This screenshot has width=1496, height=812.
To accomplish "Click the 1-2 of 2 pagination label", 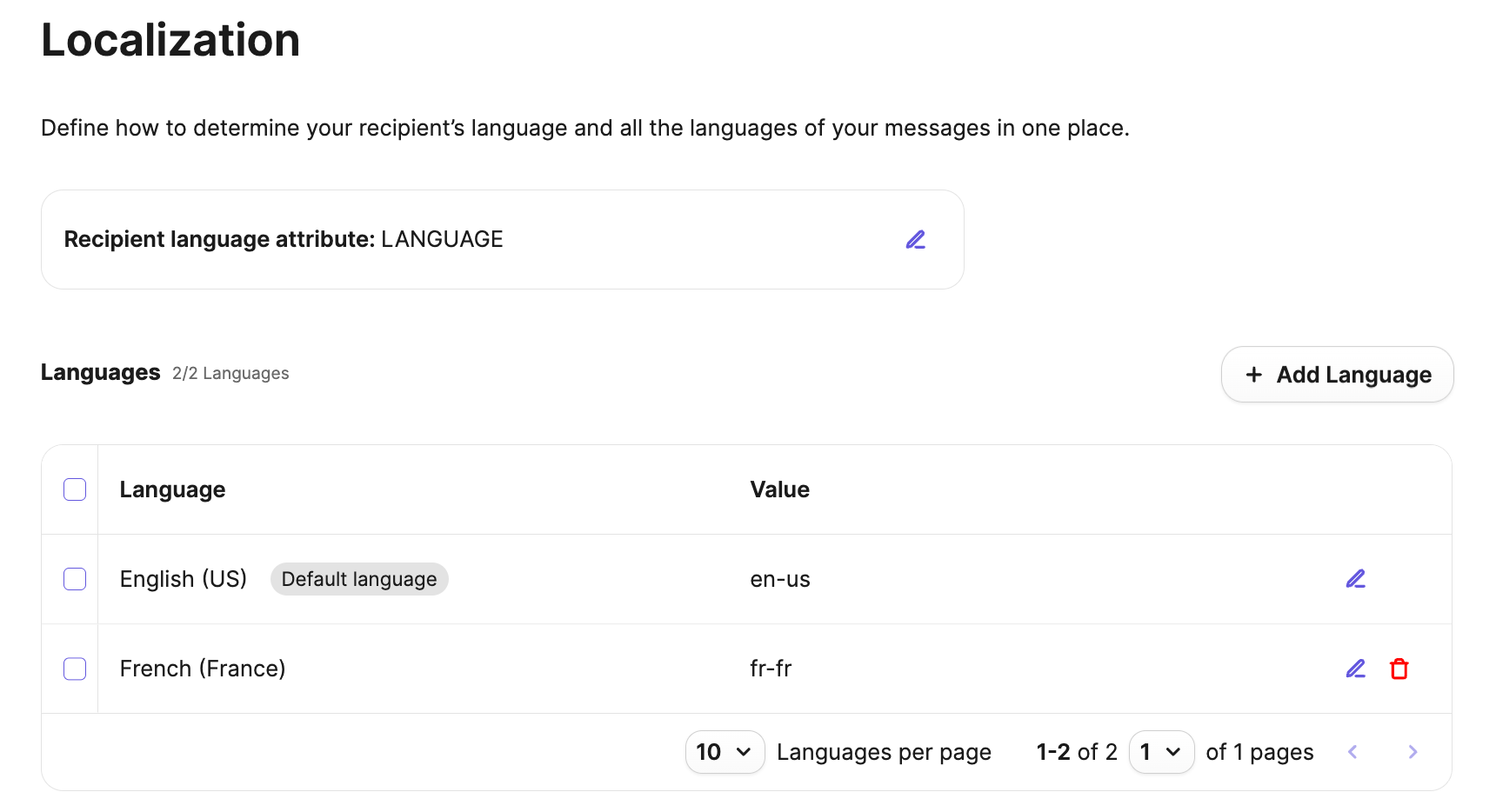I will point(1077,751).
